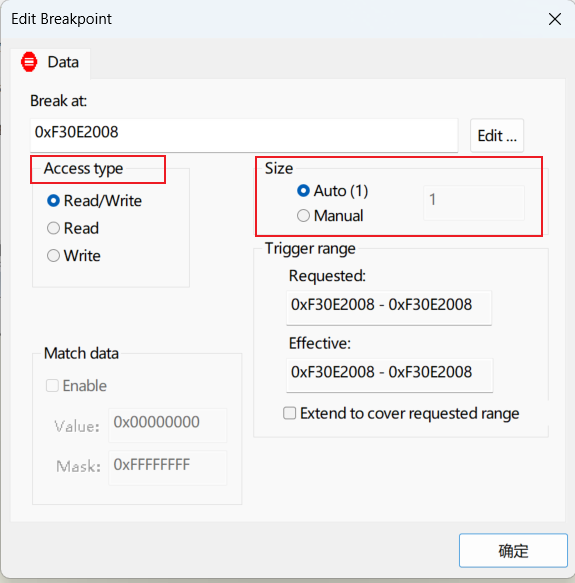This screenshot has height=583, width=575.
Task: Click the Size group label
Action: 279,168
